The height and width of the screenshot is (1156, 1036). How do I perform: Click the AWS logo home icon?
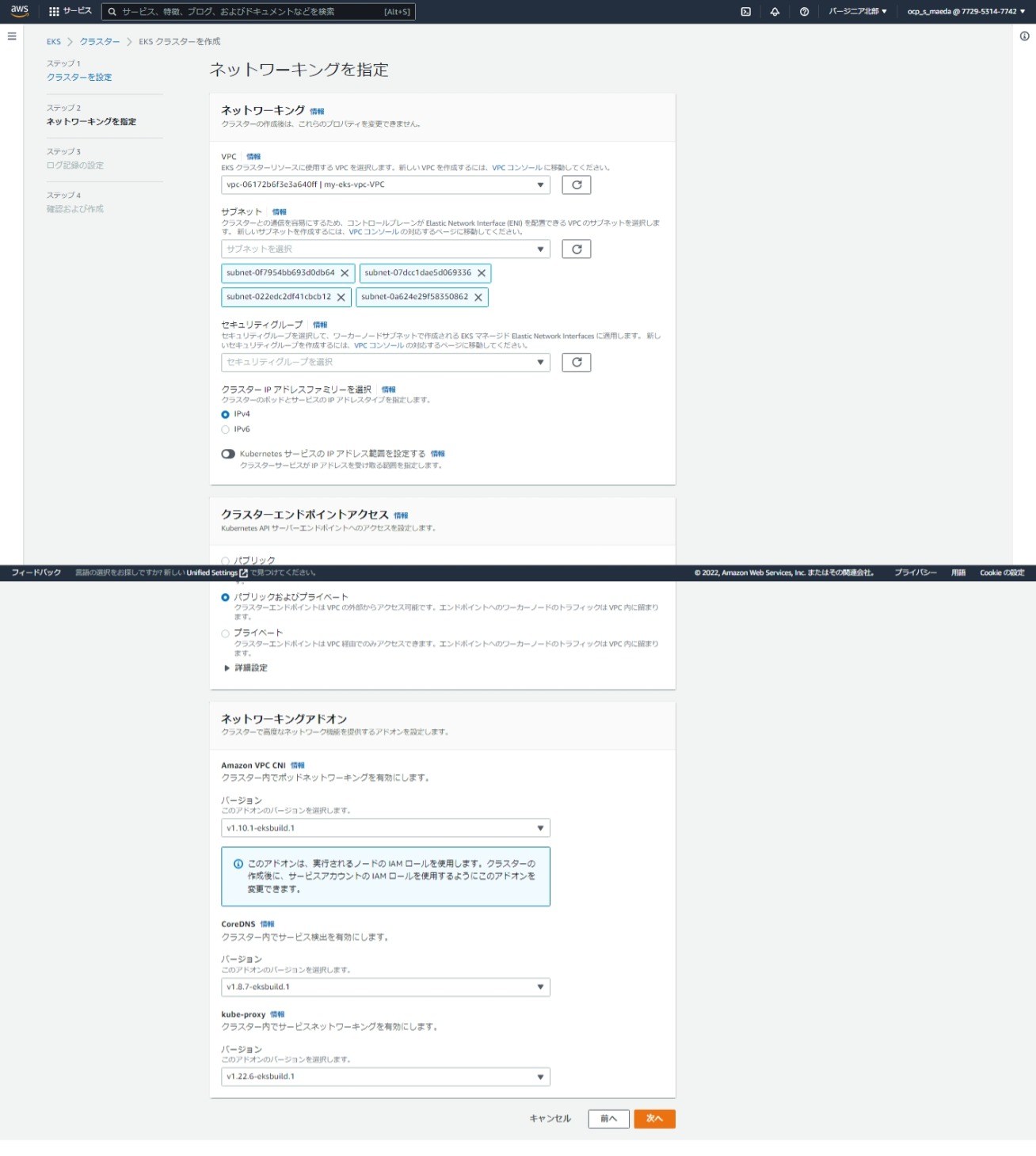point(19,11)
